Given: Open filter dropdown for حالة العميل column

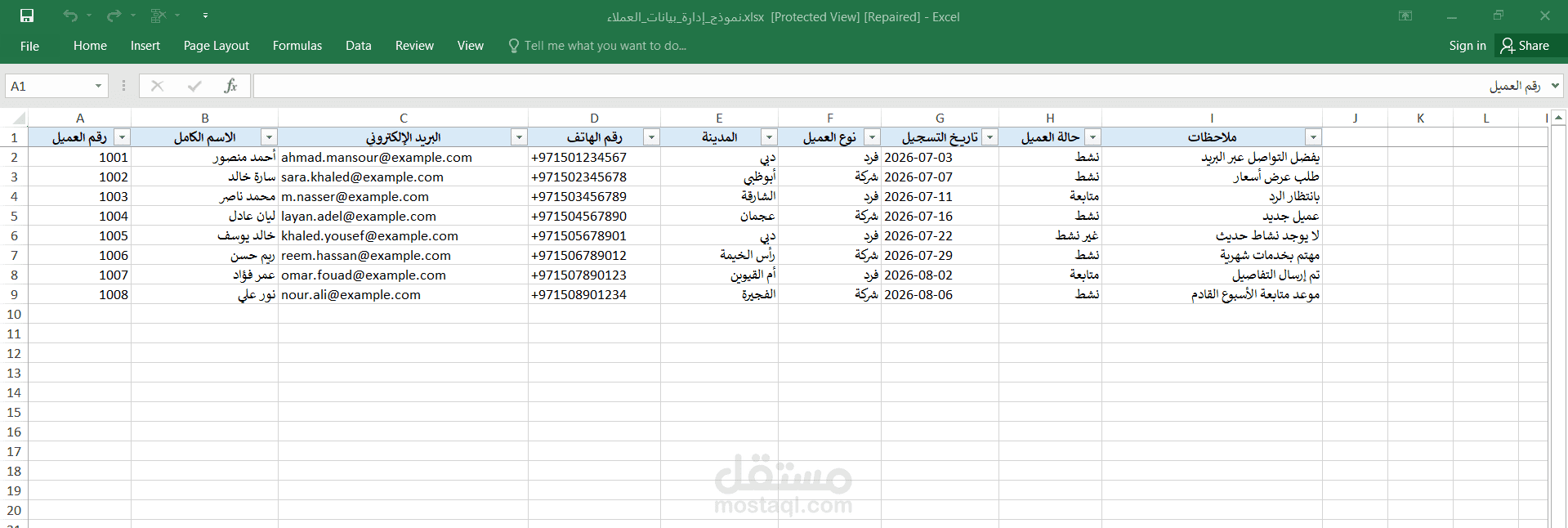Looking at the screenshot, I should pos(1092,137).
